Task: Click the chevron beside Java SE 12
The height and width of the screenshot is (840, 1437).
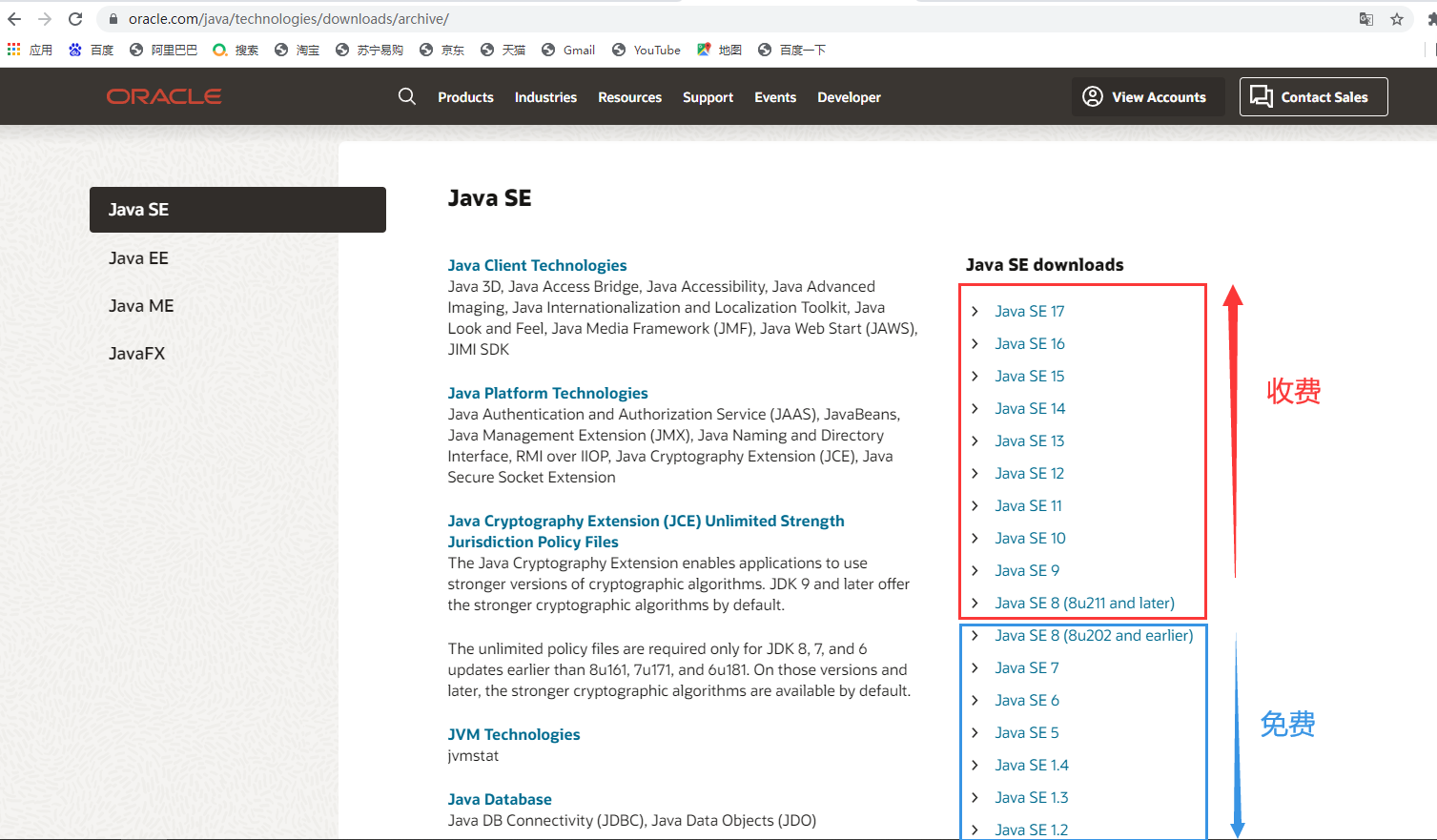Action: tap(975, 473)
